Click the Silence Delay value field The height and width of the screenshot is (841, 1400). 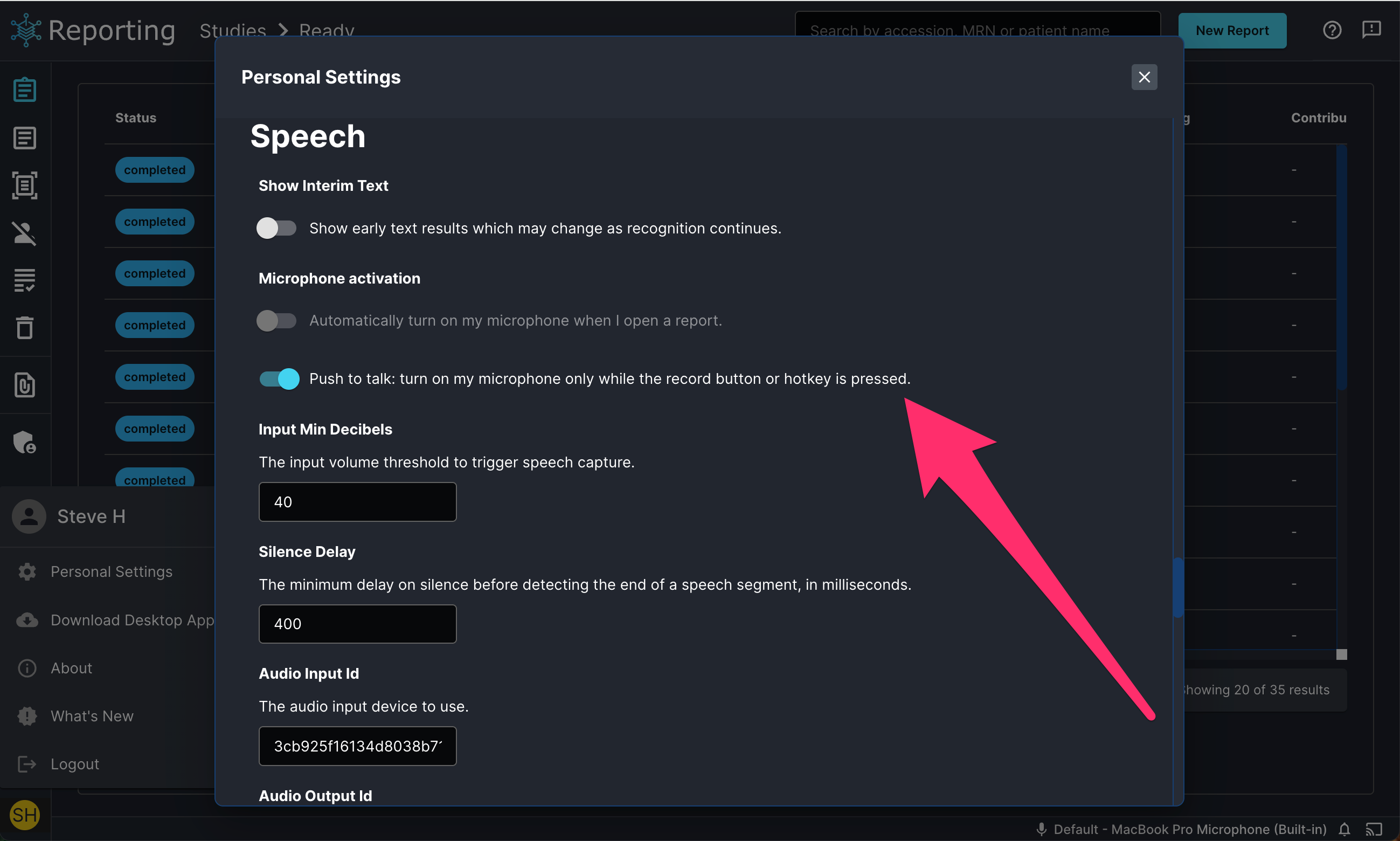357,624
